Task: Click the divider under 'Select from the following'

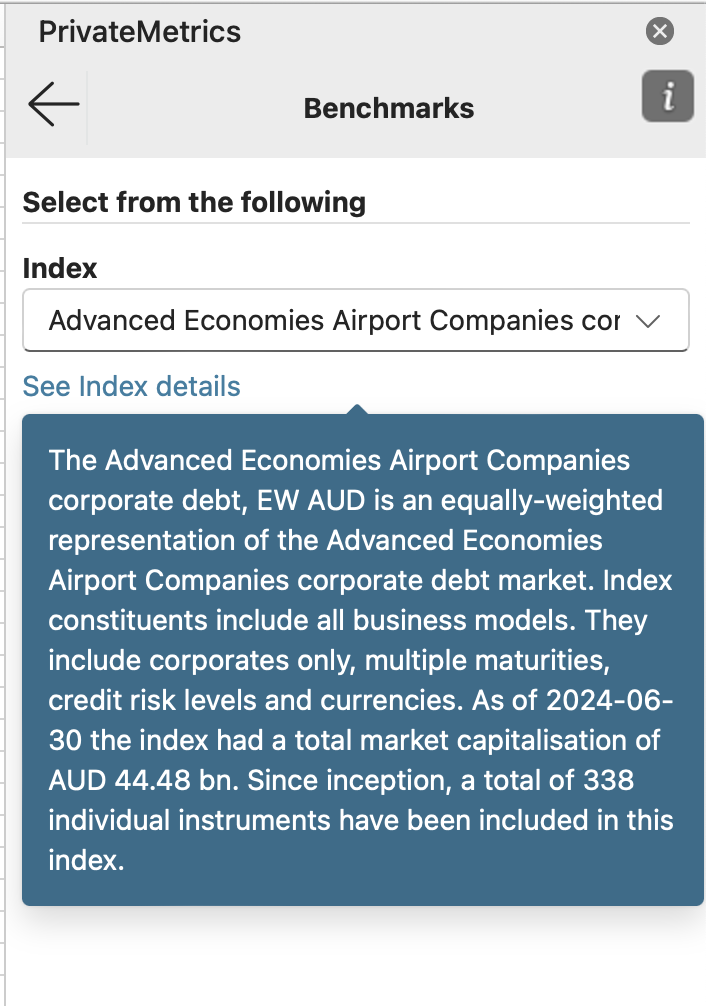Action: [x=356, y=222]
